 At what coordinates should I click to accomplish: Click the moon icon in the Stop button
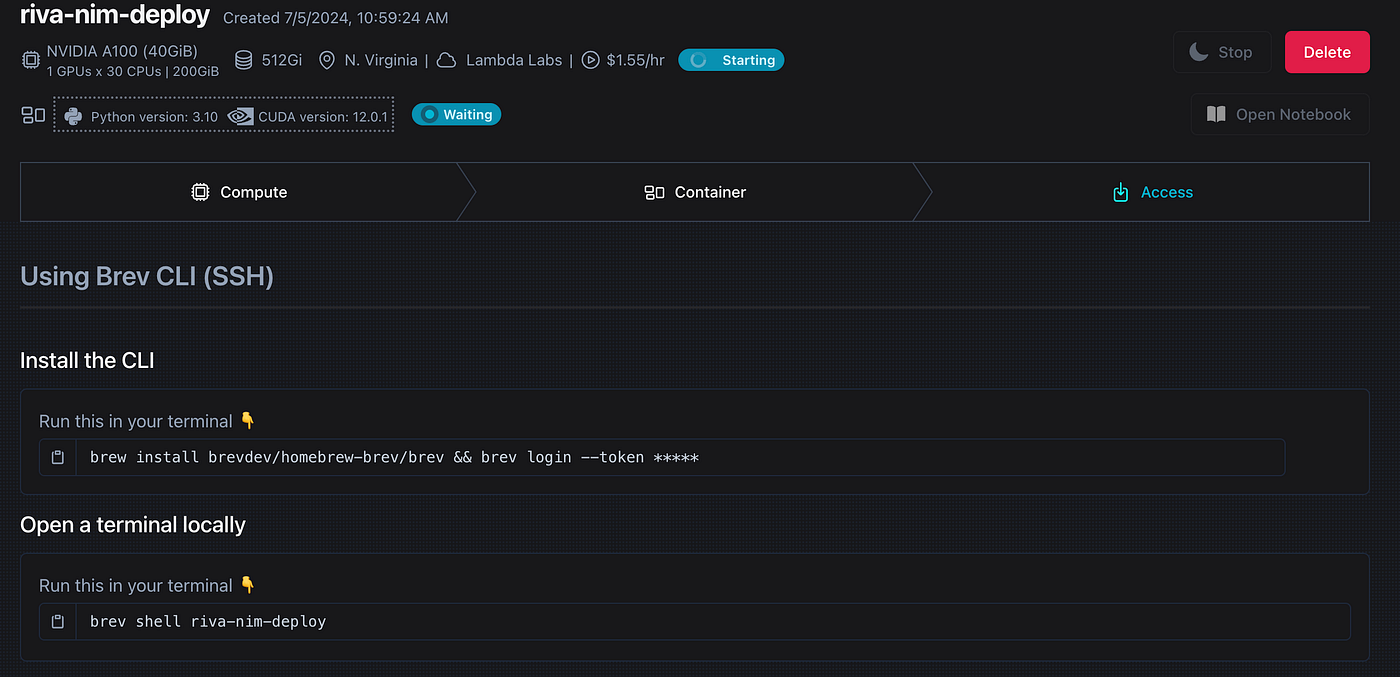tap(1198, 52)
